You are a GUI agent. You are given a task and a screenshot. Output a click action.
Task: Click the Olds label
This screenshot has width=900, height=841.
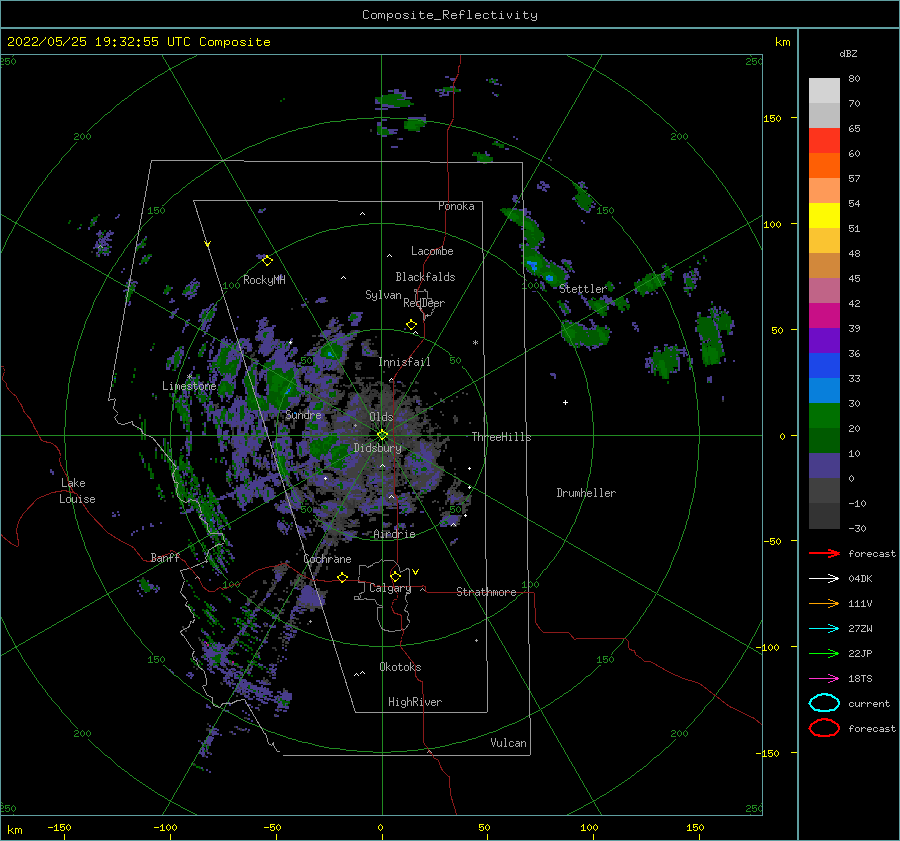(x=381, y=417)
